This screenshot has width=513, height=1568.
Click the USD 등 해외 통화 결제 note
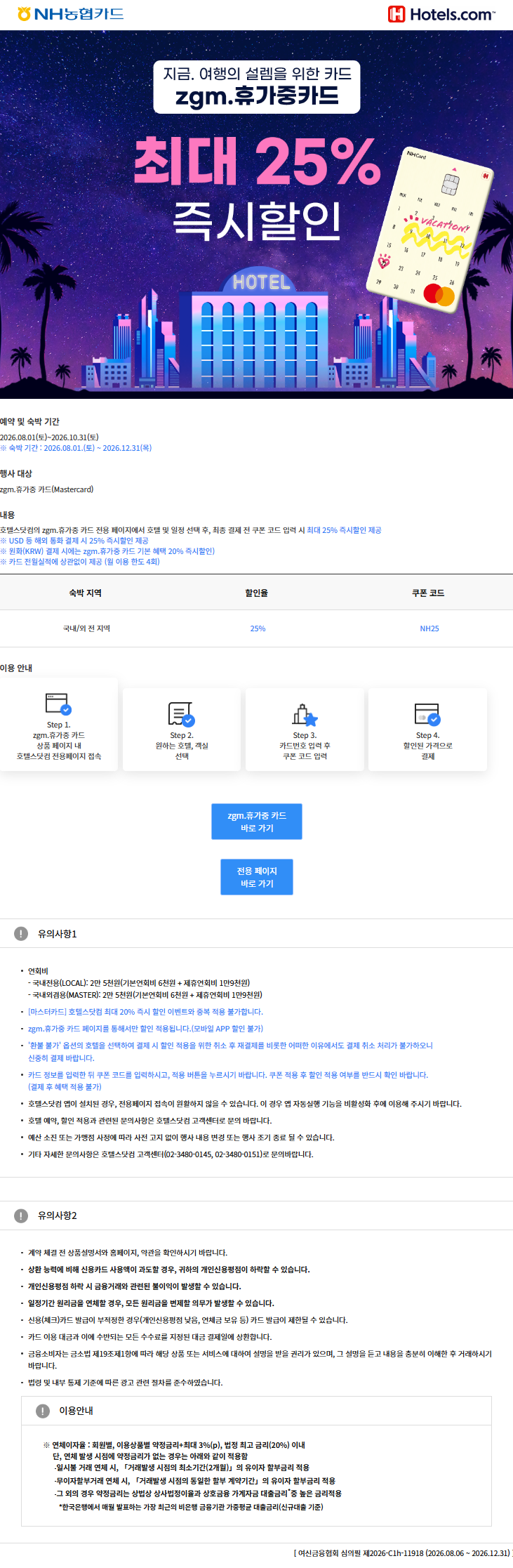(x=74, y=541)
